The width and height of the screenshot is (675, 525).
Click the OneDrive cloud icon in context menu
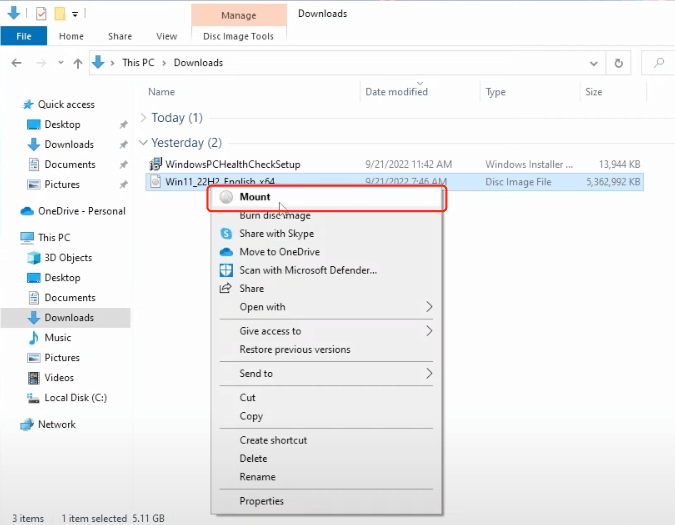(x=226, y=252)
